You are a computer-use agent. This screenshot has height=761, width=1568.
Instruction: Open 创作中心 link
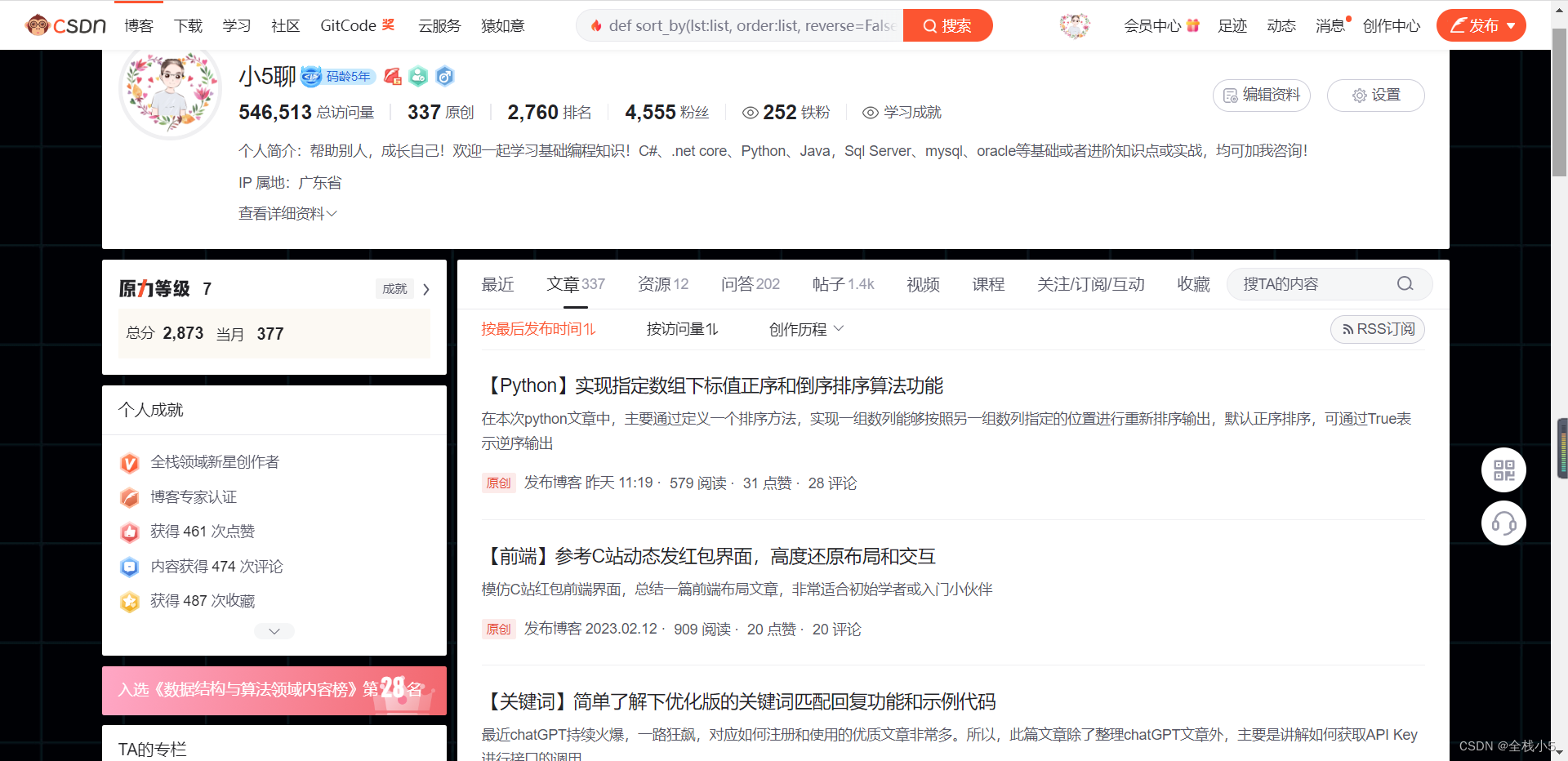[x=1392, y=25]
